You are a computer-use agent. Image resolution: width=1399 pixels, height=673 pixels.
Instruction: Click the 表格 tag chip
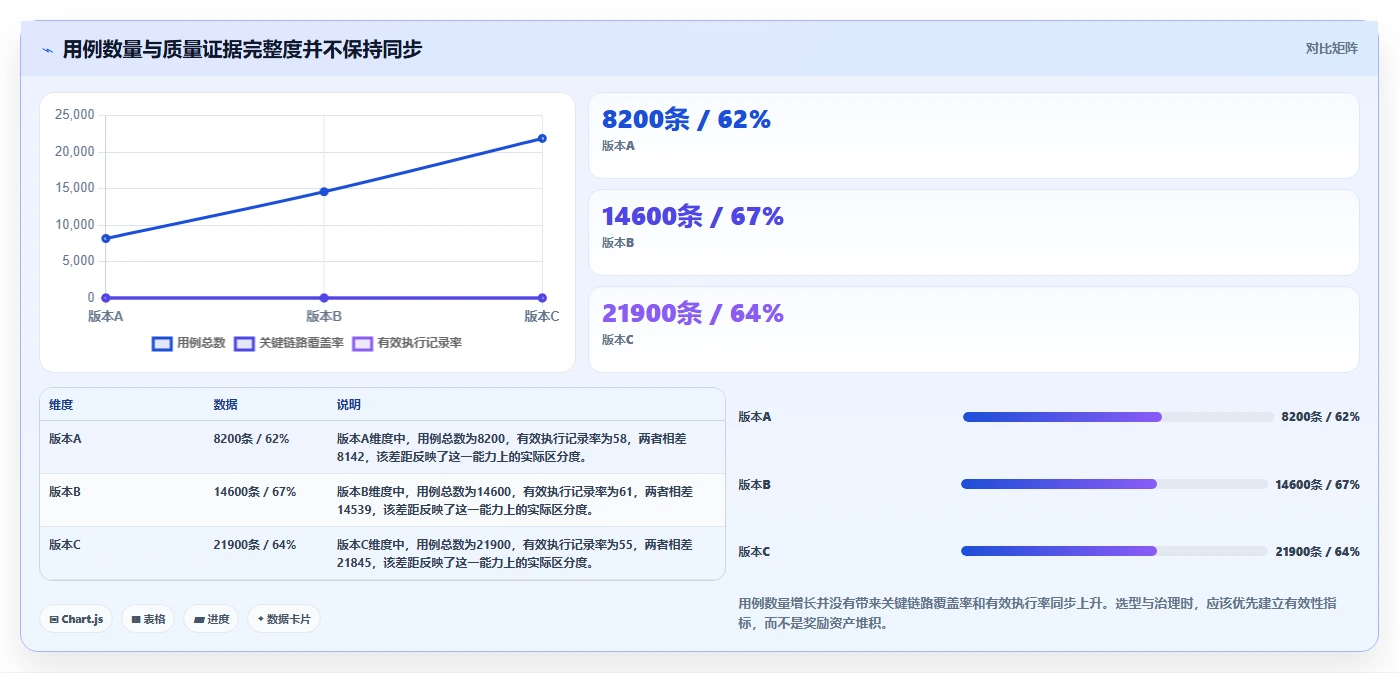(x=148, y=619)
